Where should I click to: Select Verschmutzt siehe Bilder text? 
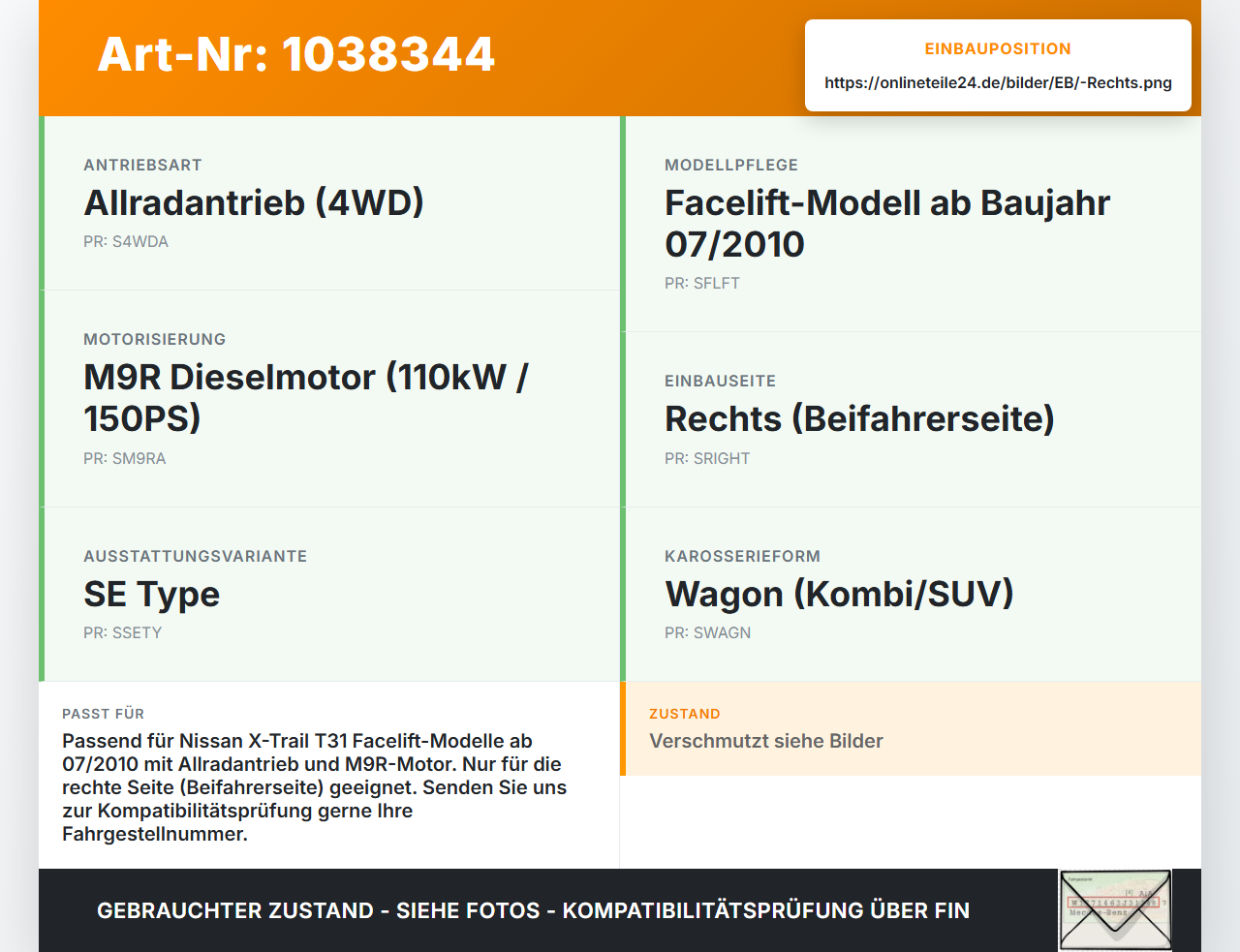pyautogui.click(x=766, y=741)
